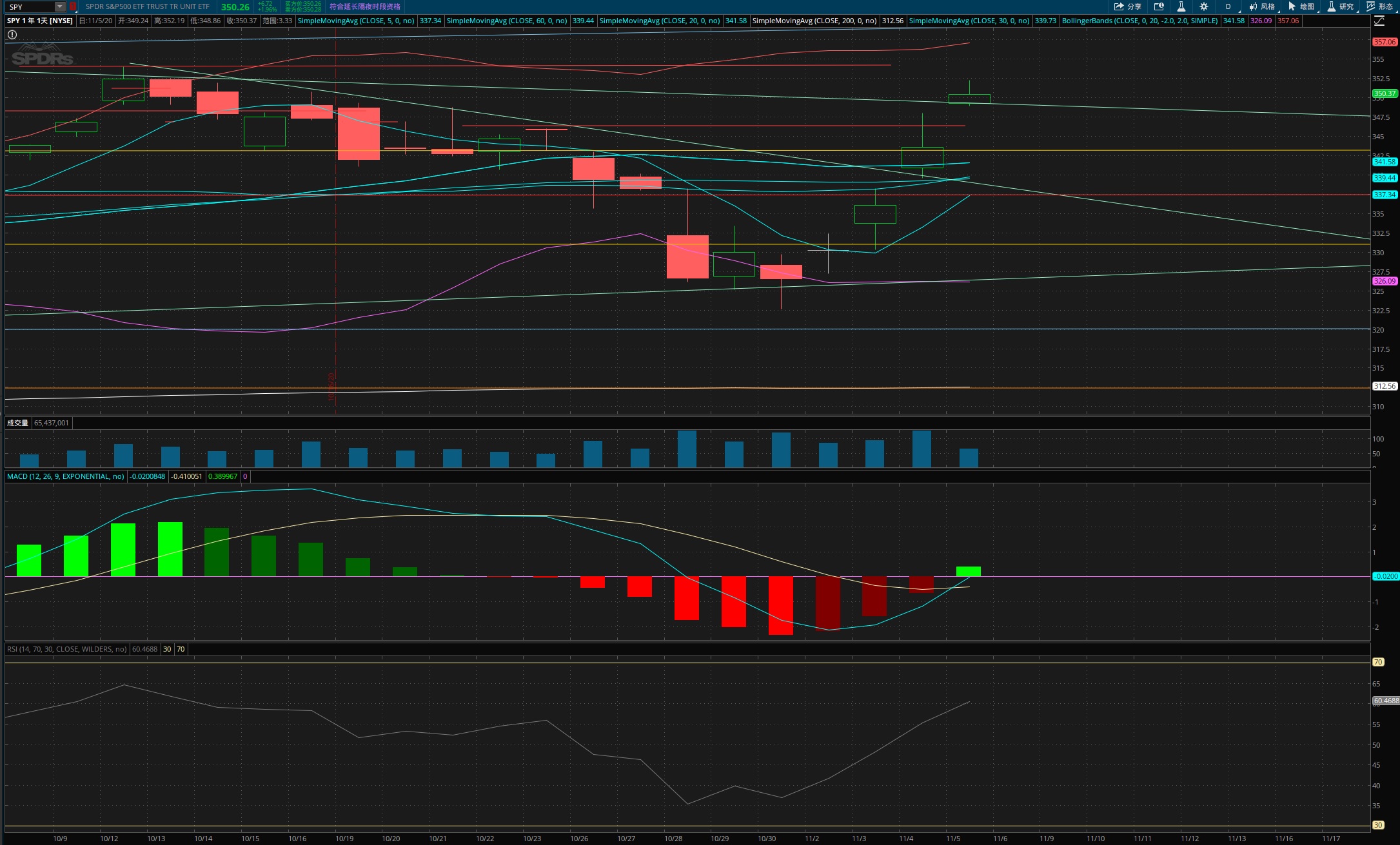Open the Drawings (绘图) menu

pyautogui.click(x=1301, y=6)
